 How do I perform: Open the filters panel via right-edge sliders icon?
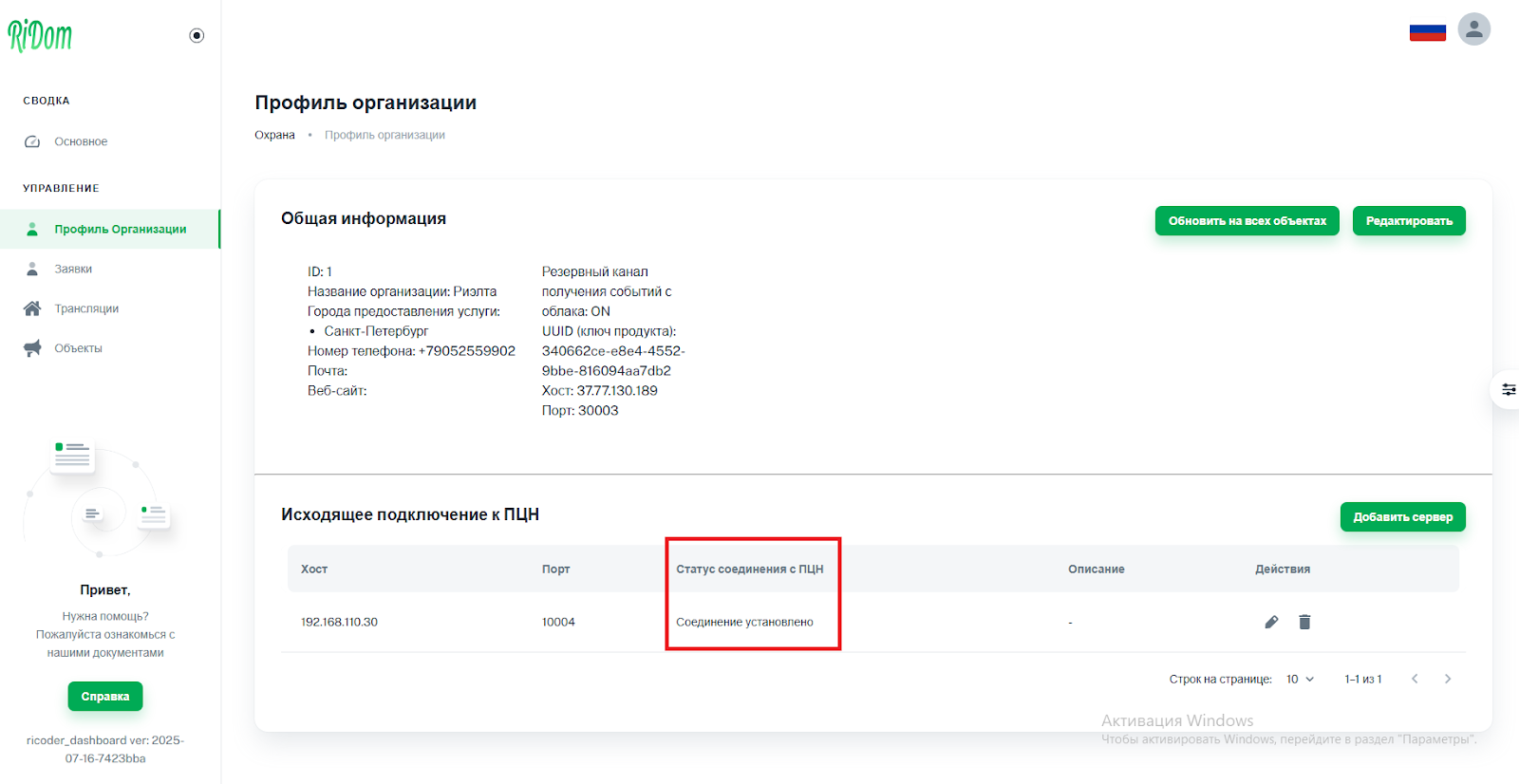1510,389
